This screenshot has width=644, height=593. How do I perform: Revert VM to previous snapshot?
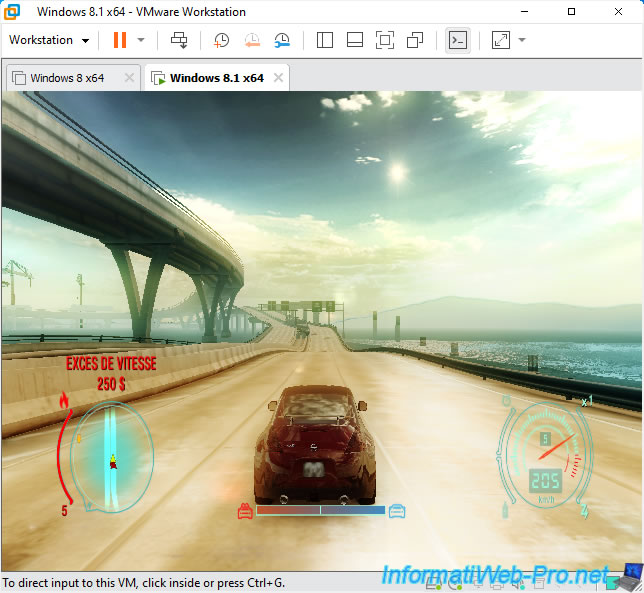pos(252,40)
